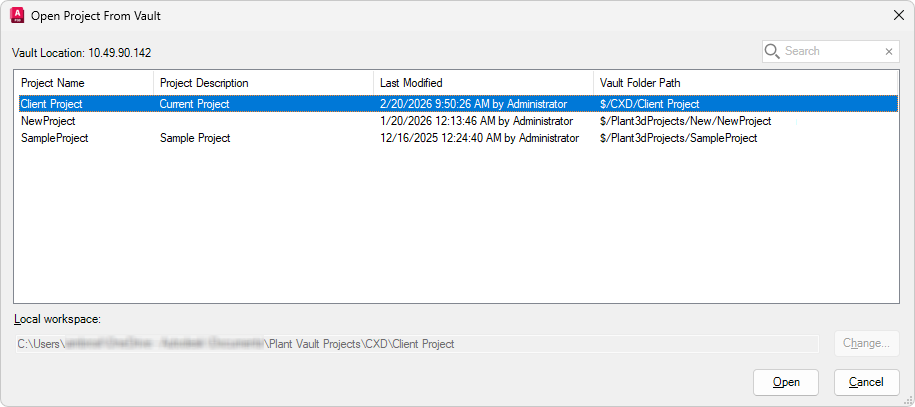Clear the search with X icon

889,52
